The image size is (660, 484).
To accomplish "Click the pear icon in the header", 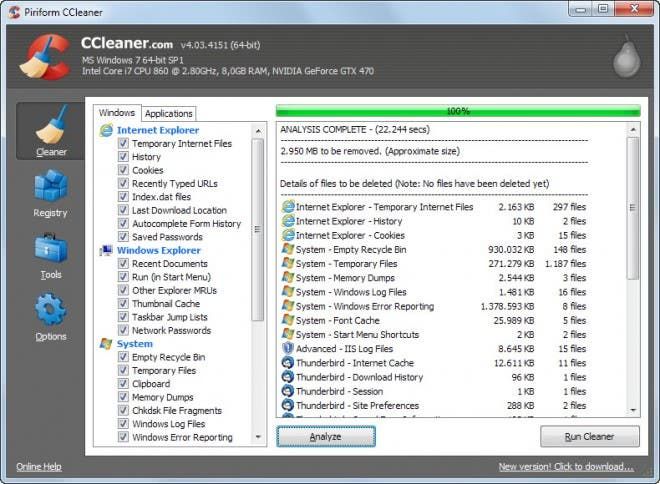I will 626,58.
